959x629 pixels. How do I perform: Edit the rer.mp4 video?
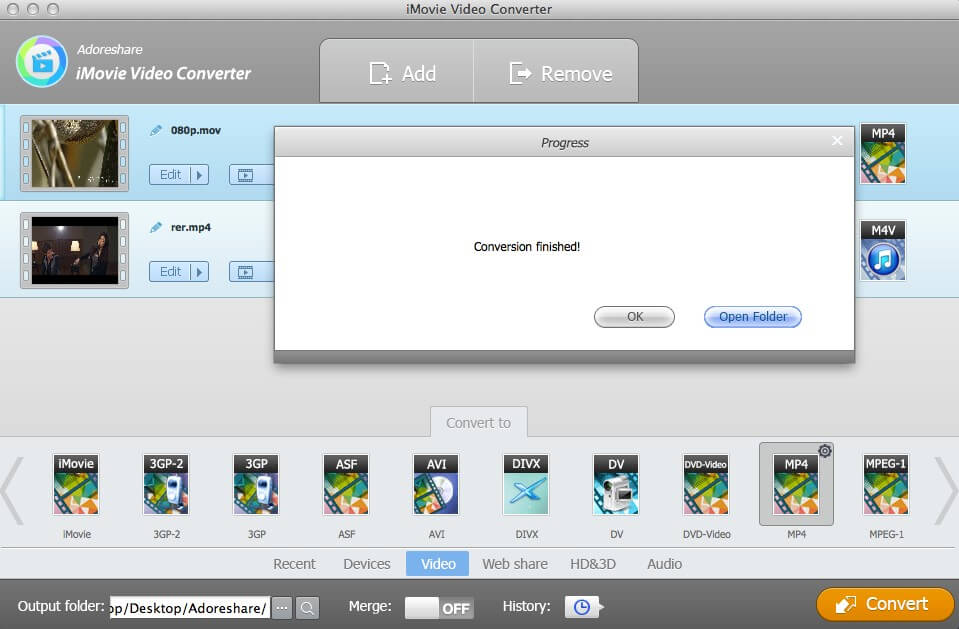[x=170, y=272]
